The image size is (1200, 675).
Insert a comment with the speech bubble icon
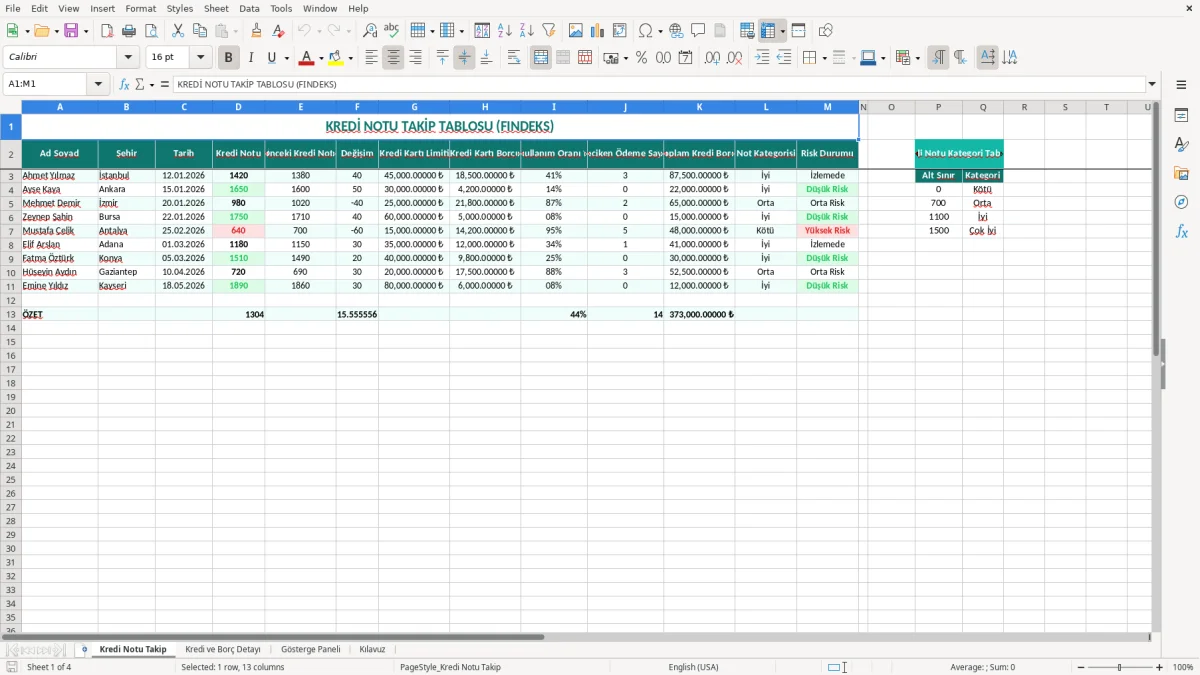coord(698,31)
